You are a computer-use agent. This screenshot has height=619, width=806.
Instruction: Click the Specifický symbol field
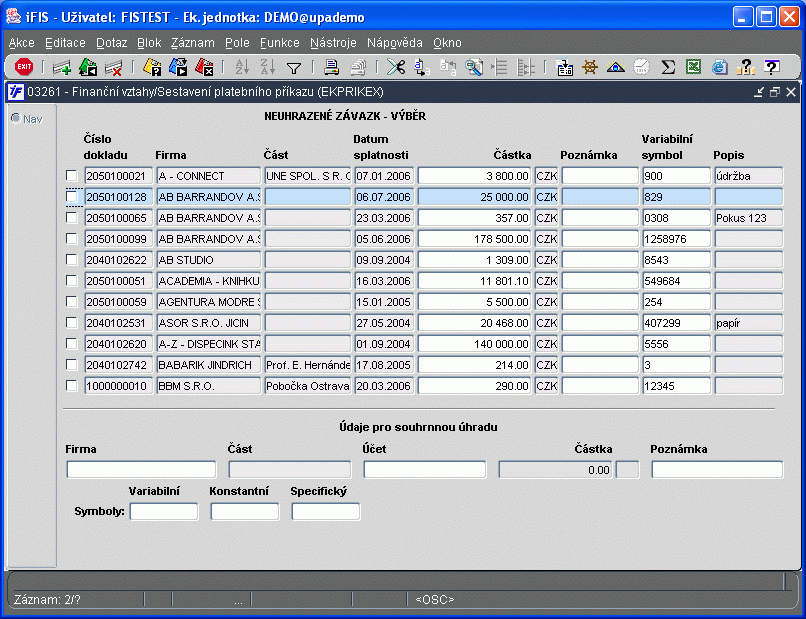(x=326, y=512)
